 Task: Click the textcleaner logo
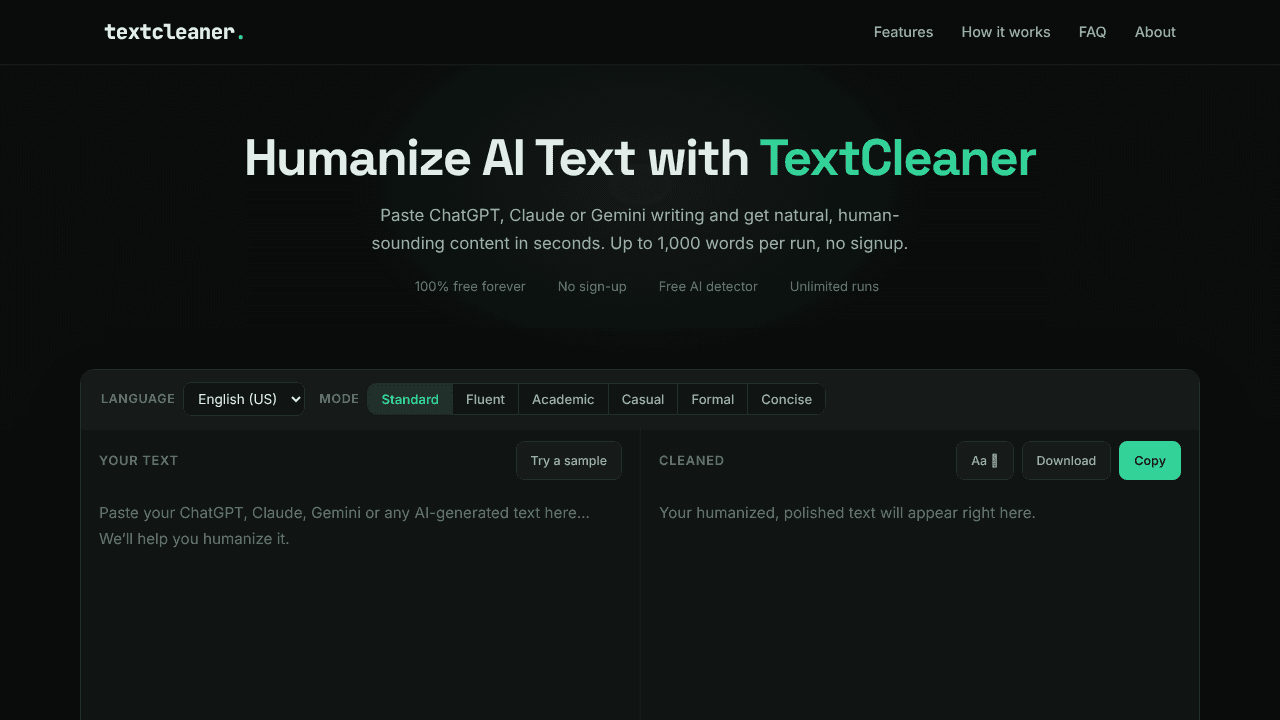(174, 32)
